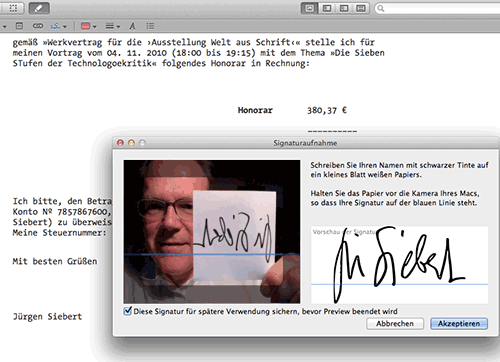Image resolution: width=500 pixels, height=362 pixels.
Task: Show the annotations list icon
Action: point(150,26)
